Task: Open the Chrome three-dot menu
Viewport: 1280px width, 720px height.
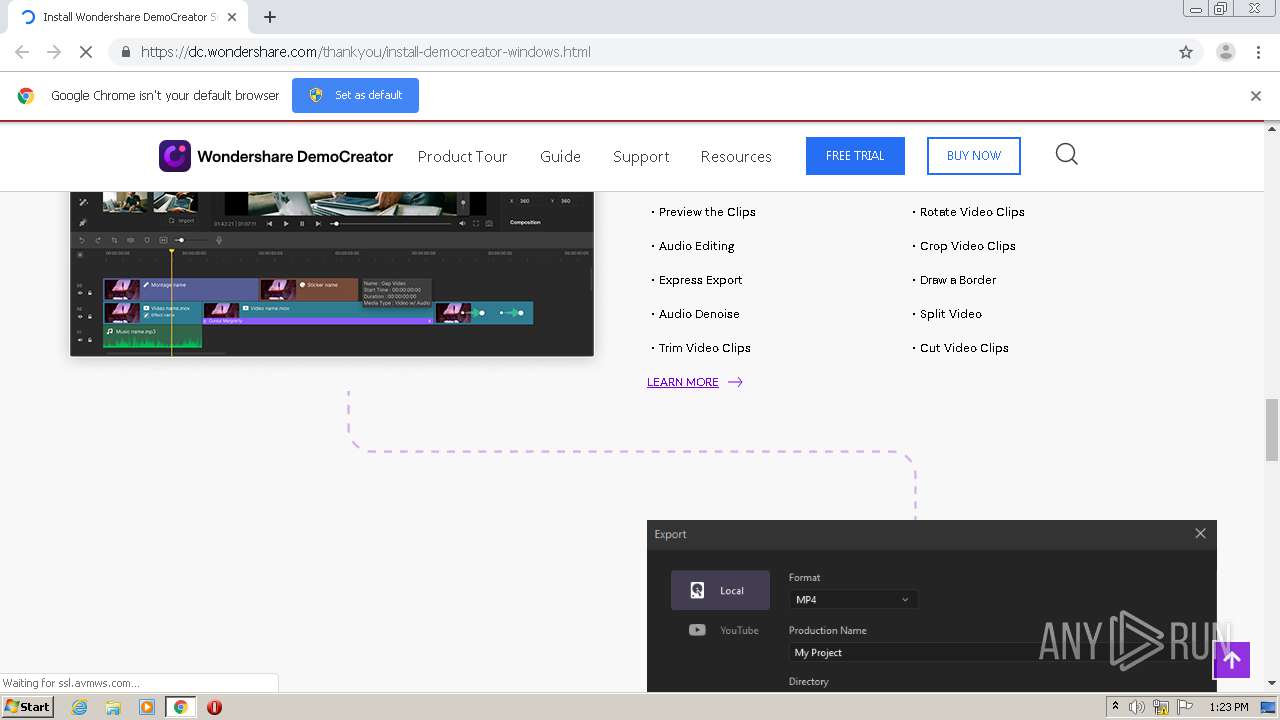Action: (x=1258, y=52)
